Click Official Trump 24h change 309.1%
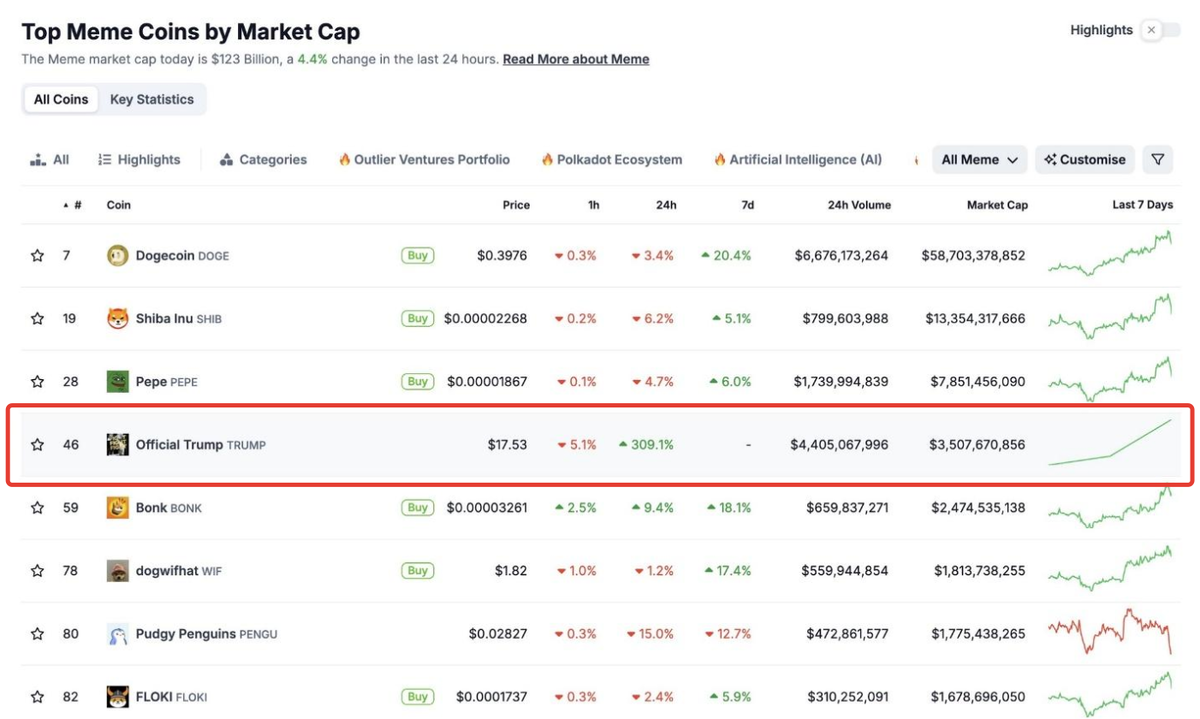 coord(646,445)
